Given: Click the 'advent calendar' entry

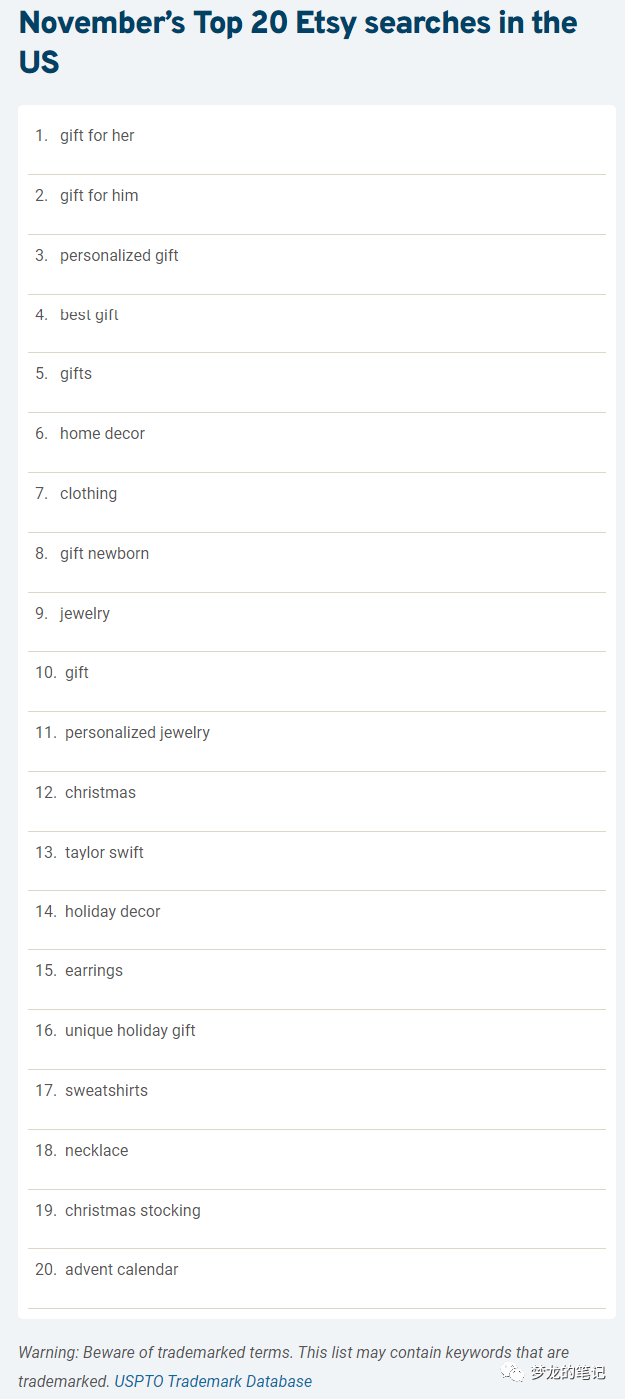Looking at the screenshot, I should click(121, 1269).
